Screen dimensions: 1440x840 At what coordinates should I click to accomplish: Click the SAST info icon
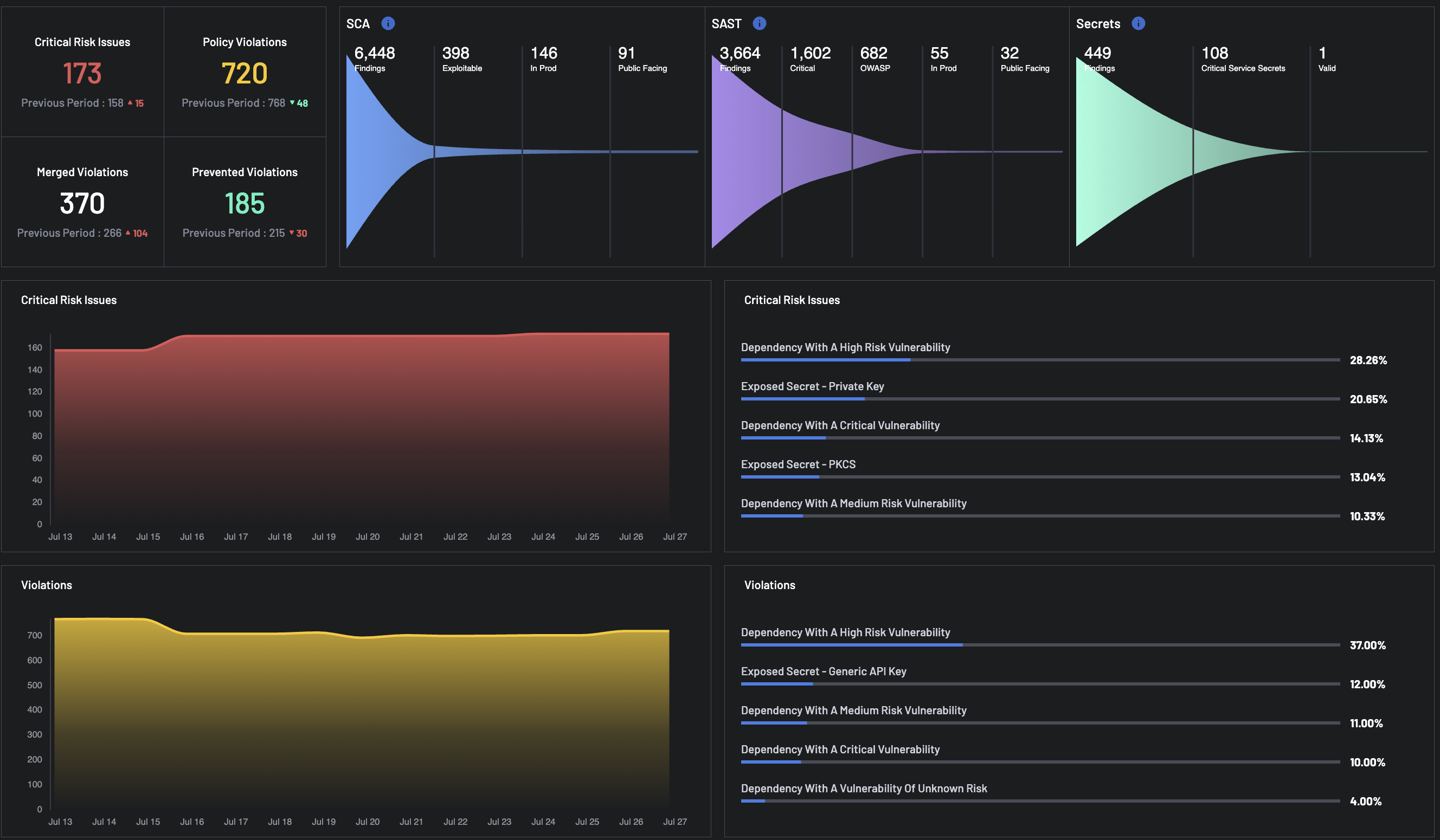760,23
